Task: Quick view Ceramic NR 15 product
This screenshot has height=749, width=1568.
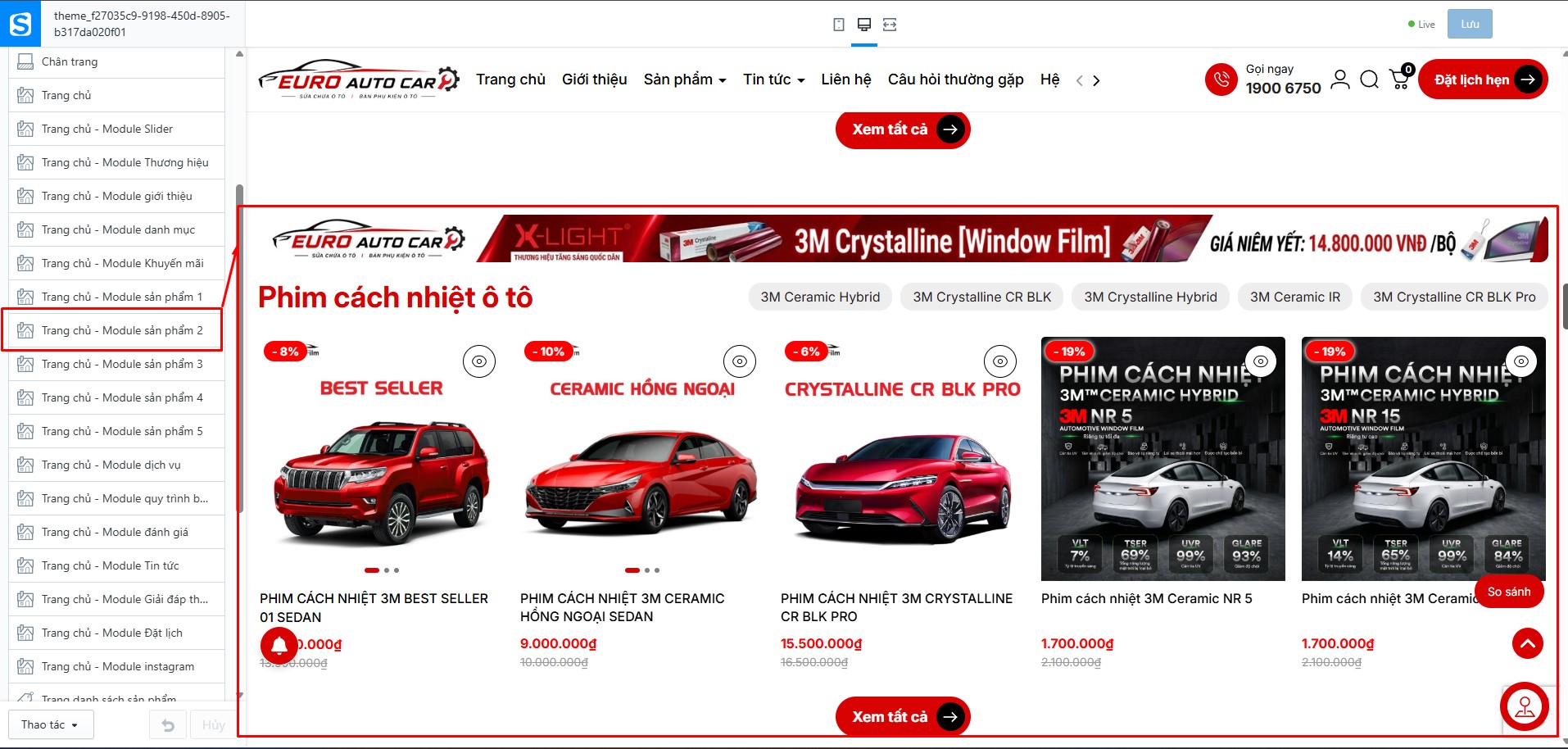Action: coord(1521,361)
